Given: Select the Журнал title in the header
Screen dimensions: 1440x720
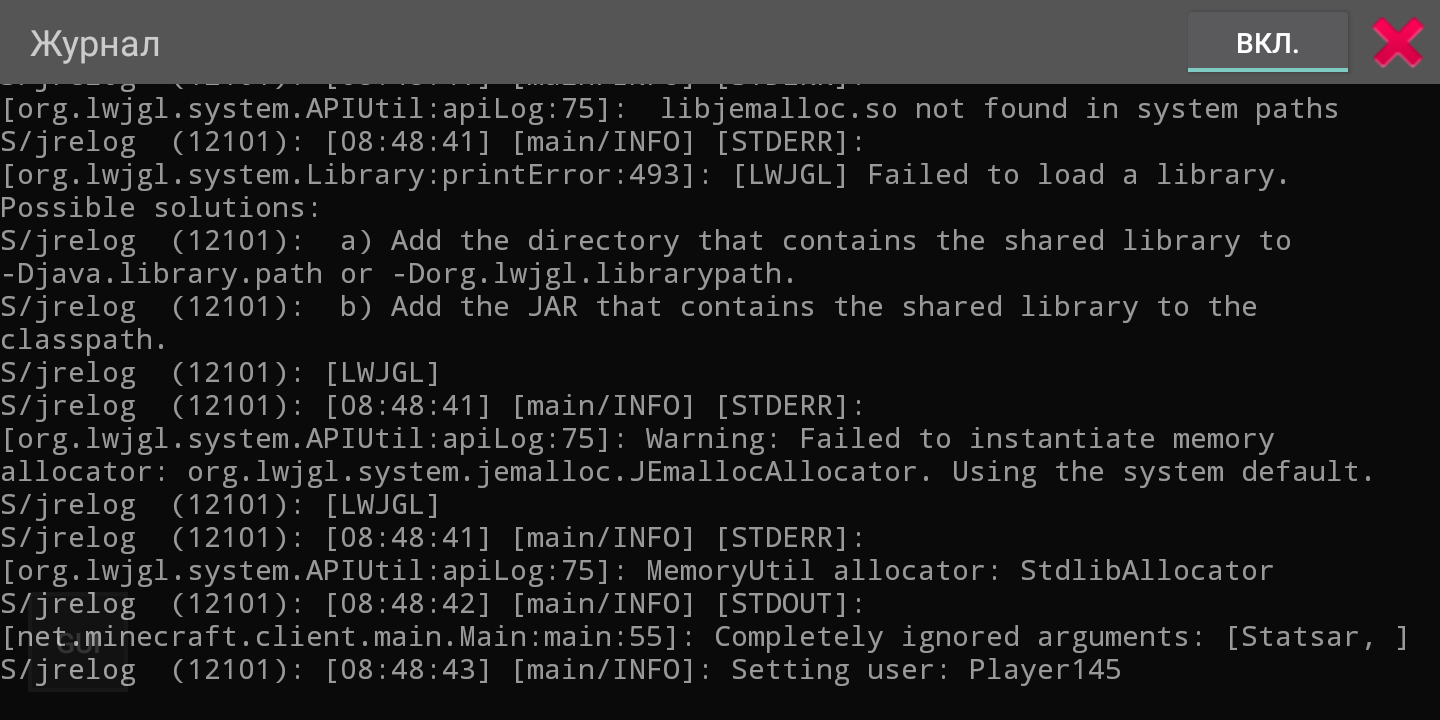Looking at the screenshot, I should pos(95,42).
